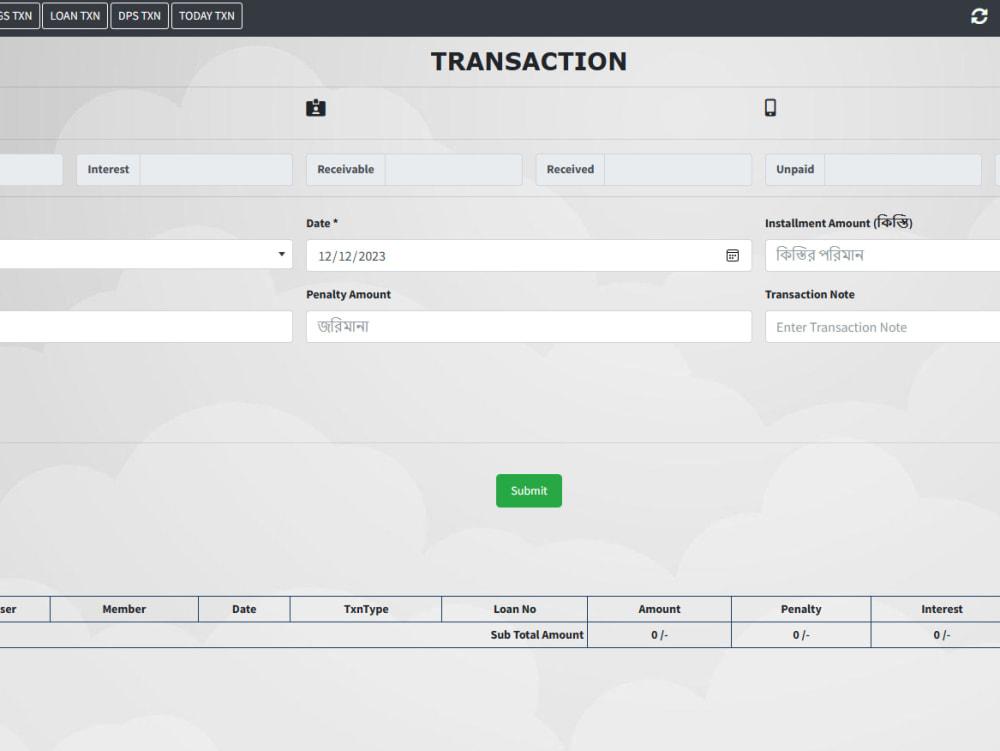Click the Interest value field
Viewport: 1000px width, 751px height.
pos(216,170)
